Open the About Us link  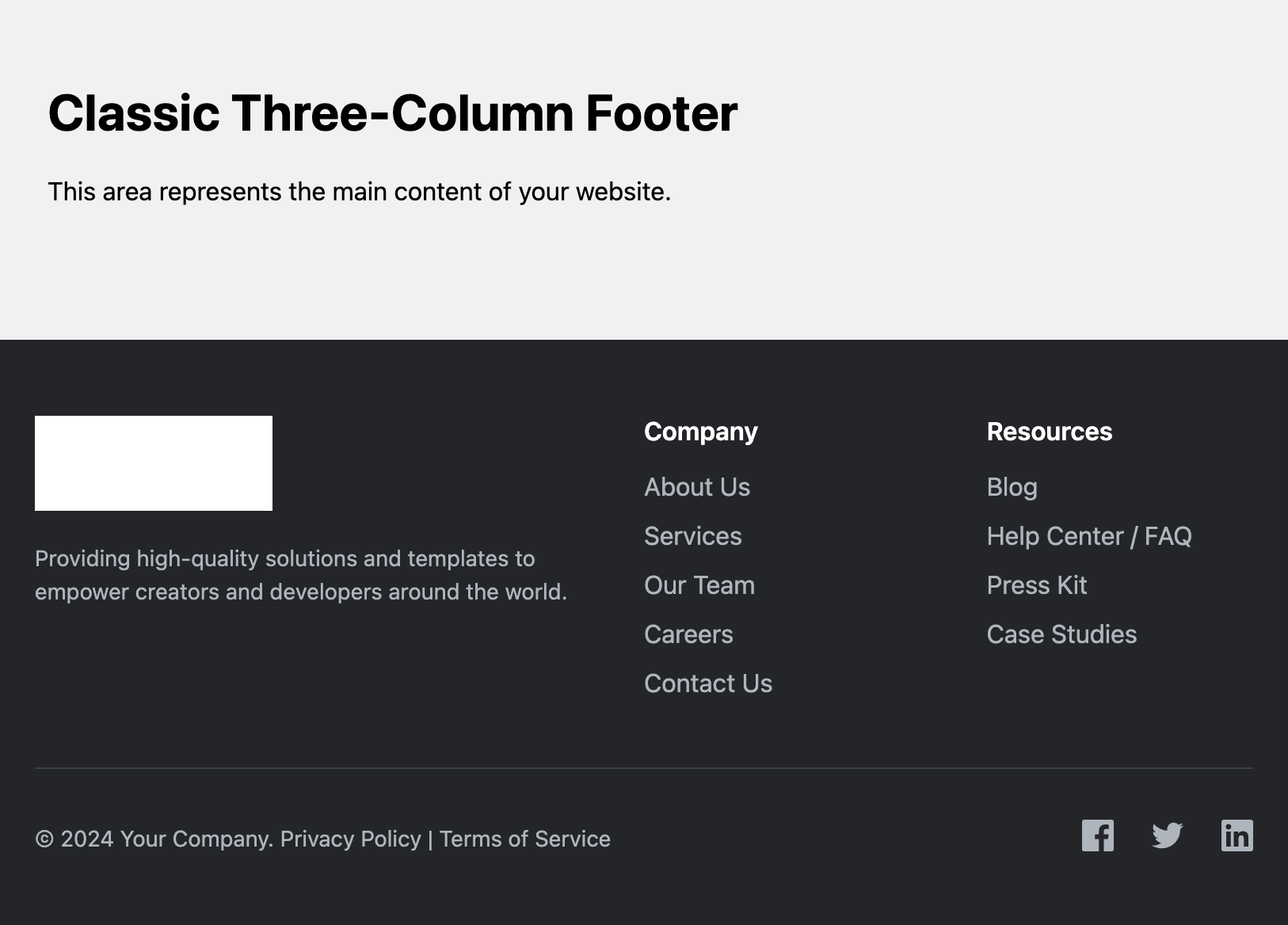(697, 487)
